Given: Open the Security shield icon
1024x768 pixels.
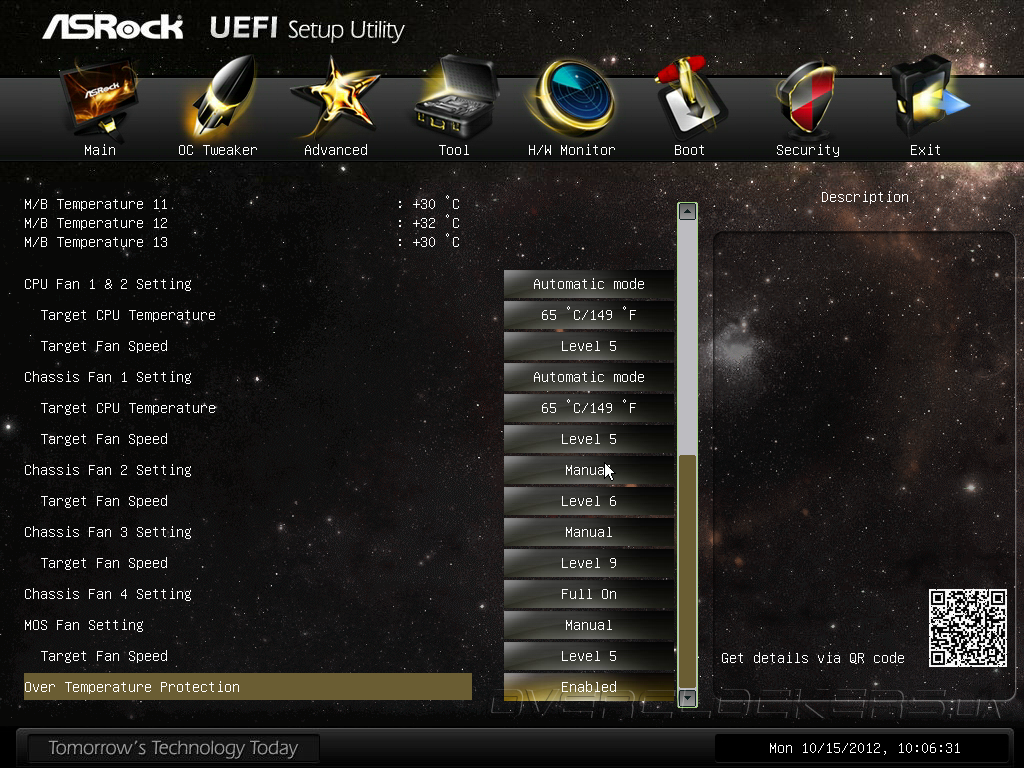Looking at the screenshot, I should click(808, 98).
